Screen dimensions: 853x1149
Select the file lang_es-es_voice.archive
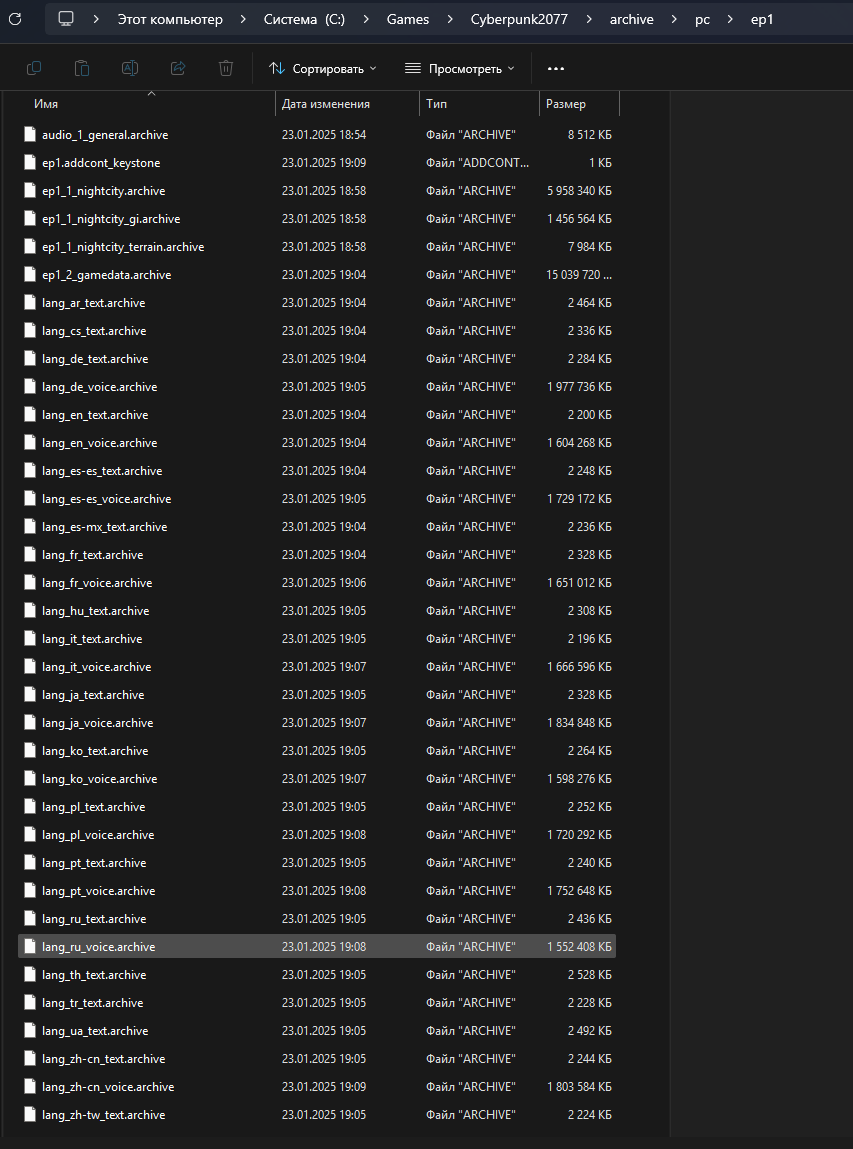click(317, 499)
